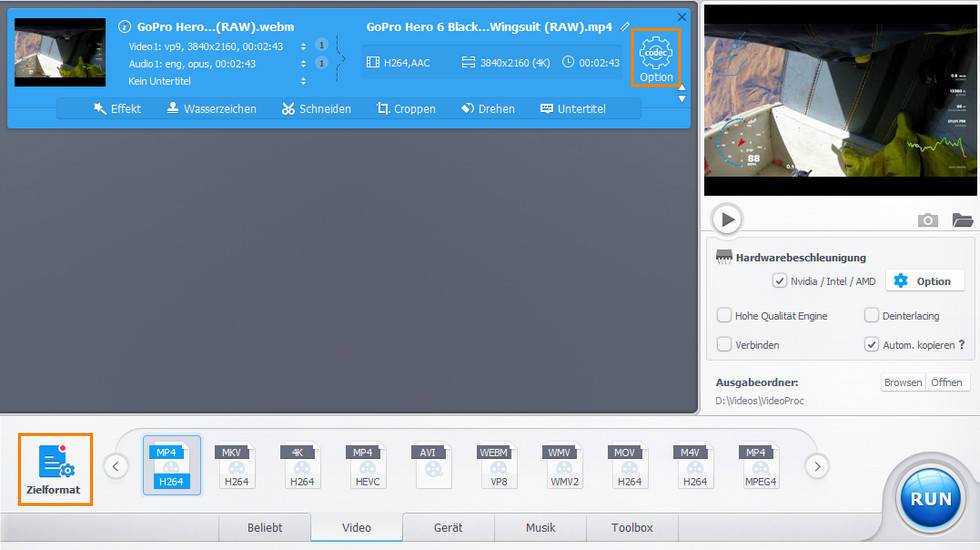The image size is (980, 550).
Task: Select the MP4 H264 format preset
Action: point(171,466)
